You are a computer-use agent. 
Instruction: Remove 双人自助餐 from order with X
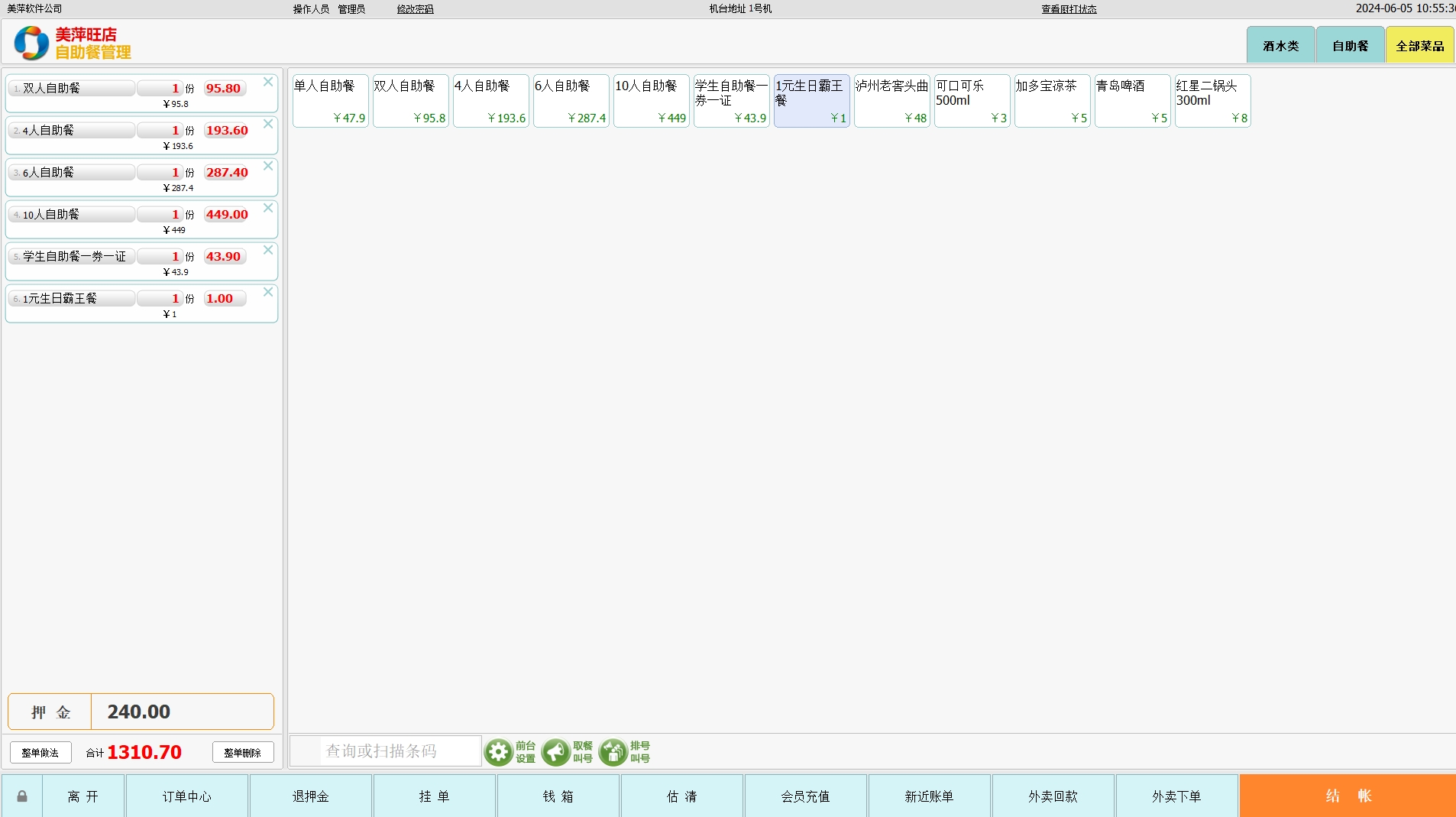268,82
